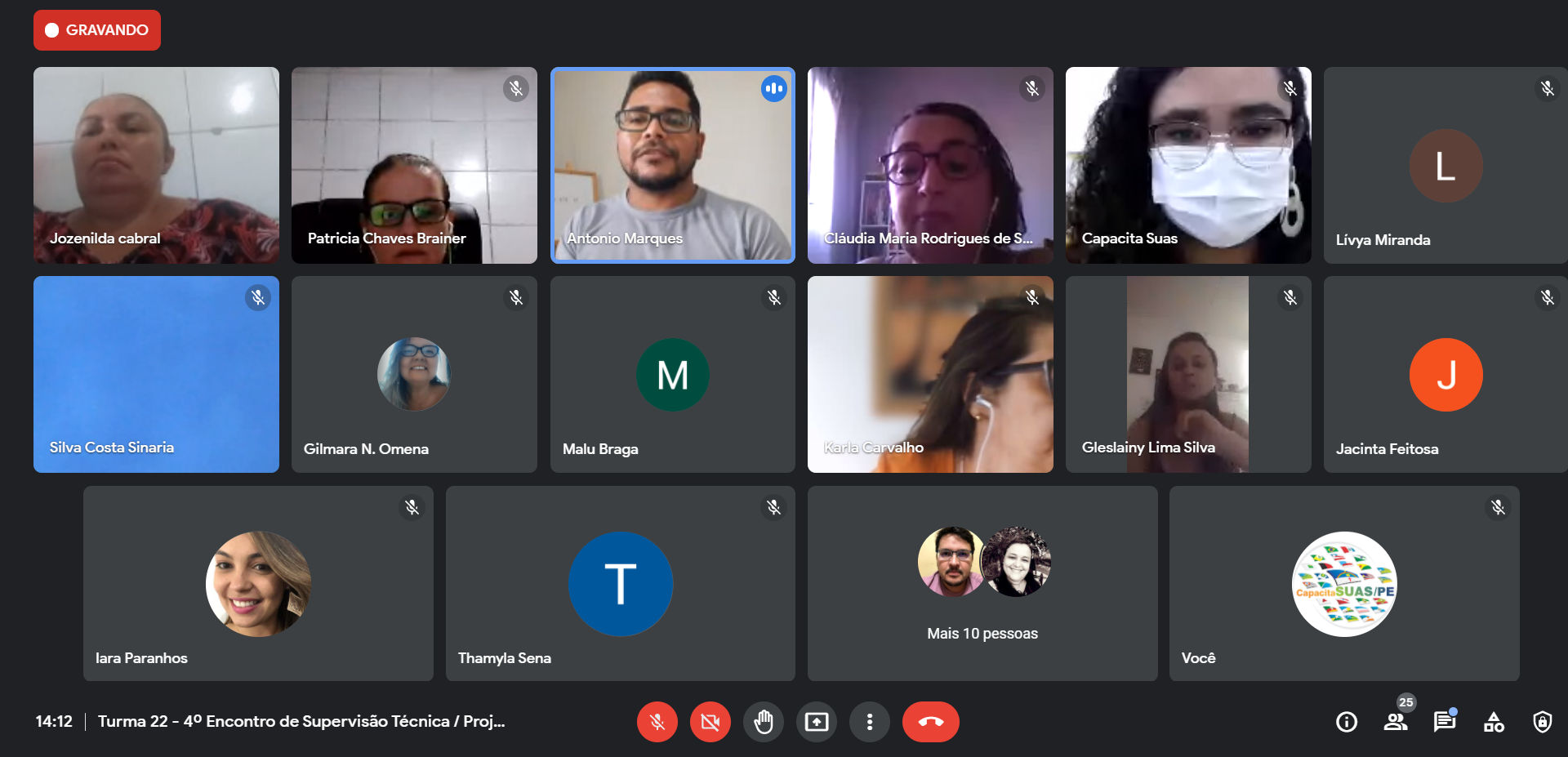The height and width of the screenshot is (757, 1568).
Task: Select Thamyla Sena avatar tile
Action: click(621, 584)
